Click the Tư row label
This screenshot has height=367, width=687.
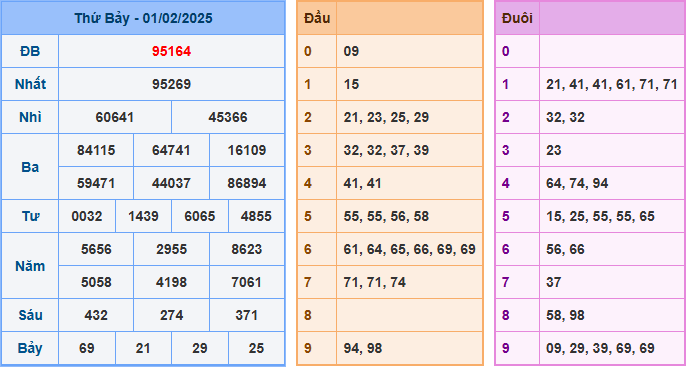coord(30,216)
